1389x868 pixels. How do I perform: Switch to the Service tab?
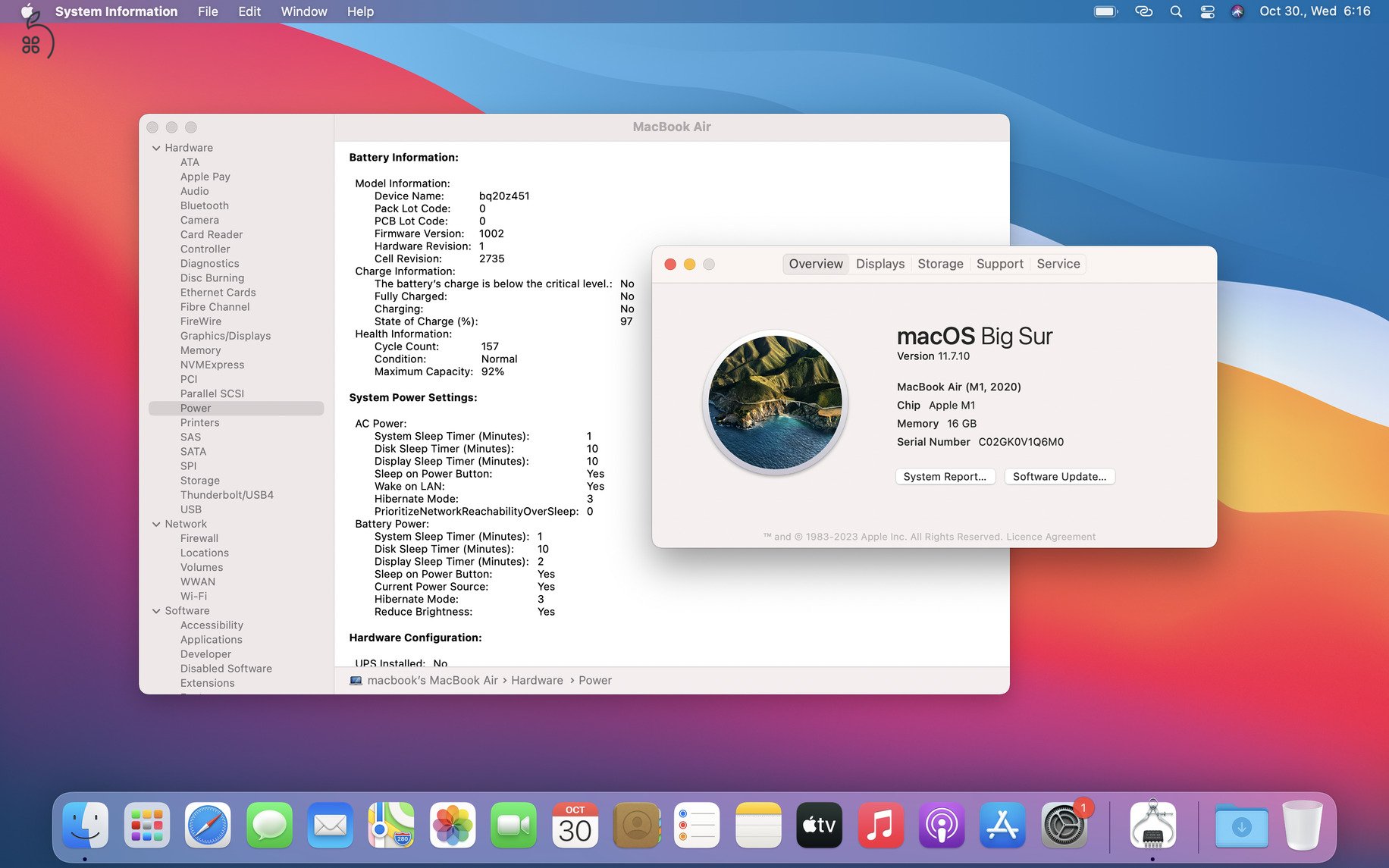1058,264
